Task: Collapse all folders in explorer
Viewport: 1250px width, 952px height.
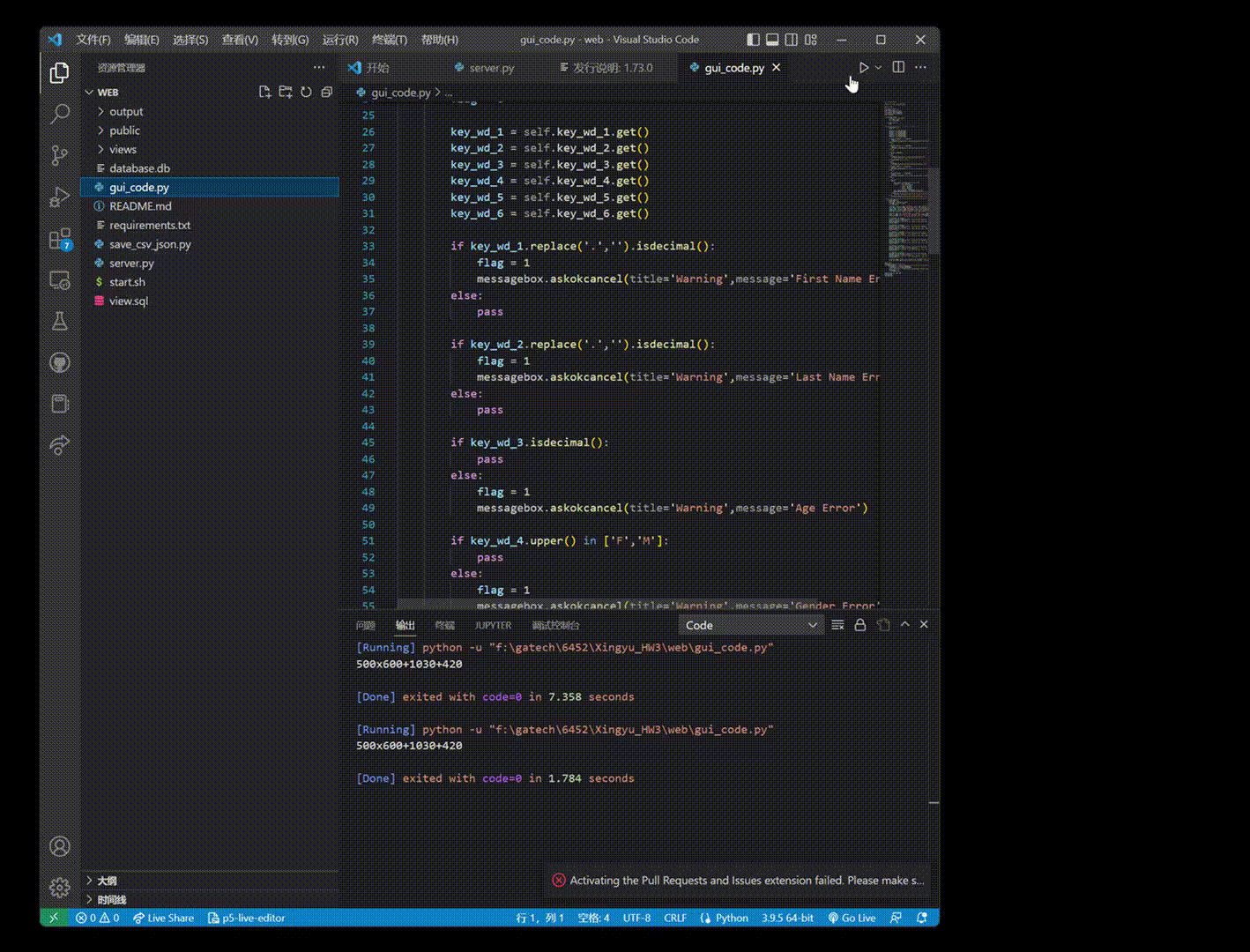Action: [326, 92]
